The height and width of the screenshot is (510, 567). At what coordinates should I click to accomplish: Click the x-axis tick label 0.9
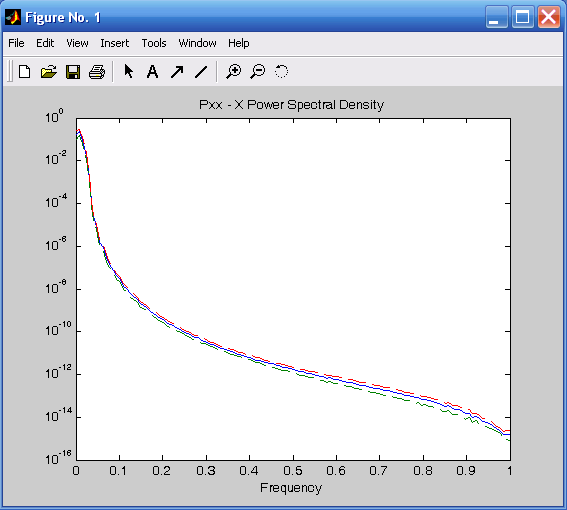[x=466, y=471]
